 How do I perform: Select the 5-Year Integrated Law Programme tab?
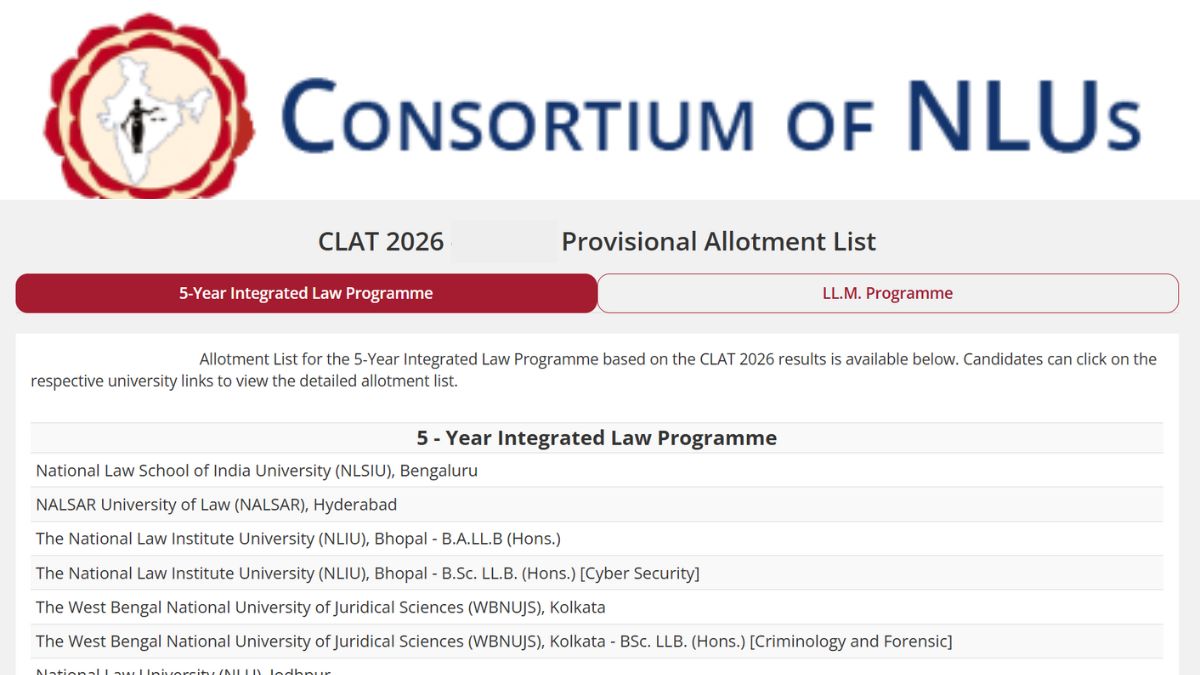click(x=306, y=293)
